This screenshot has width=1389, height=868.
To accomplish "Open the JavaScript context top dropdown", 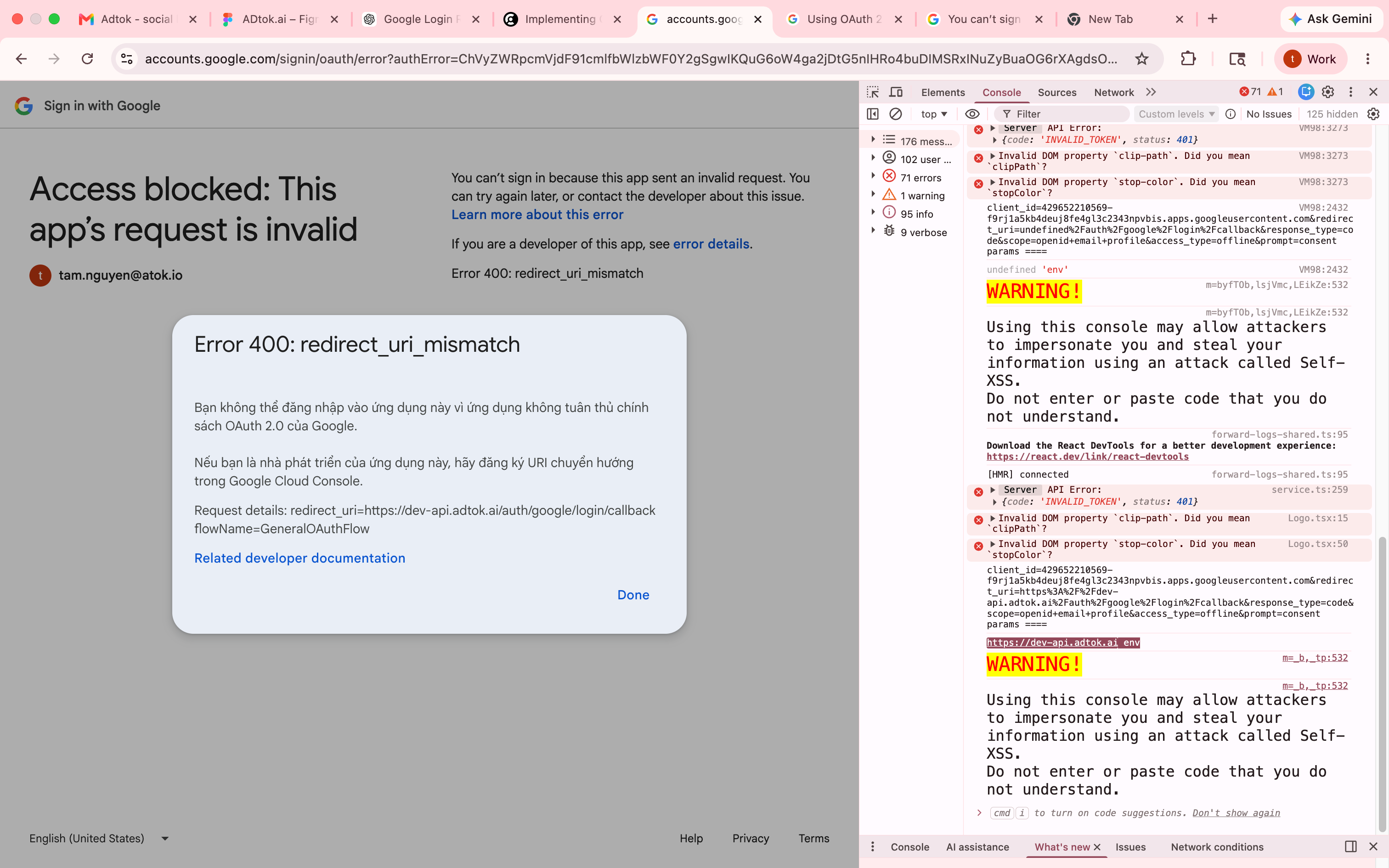I will 934,114.
